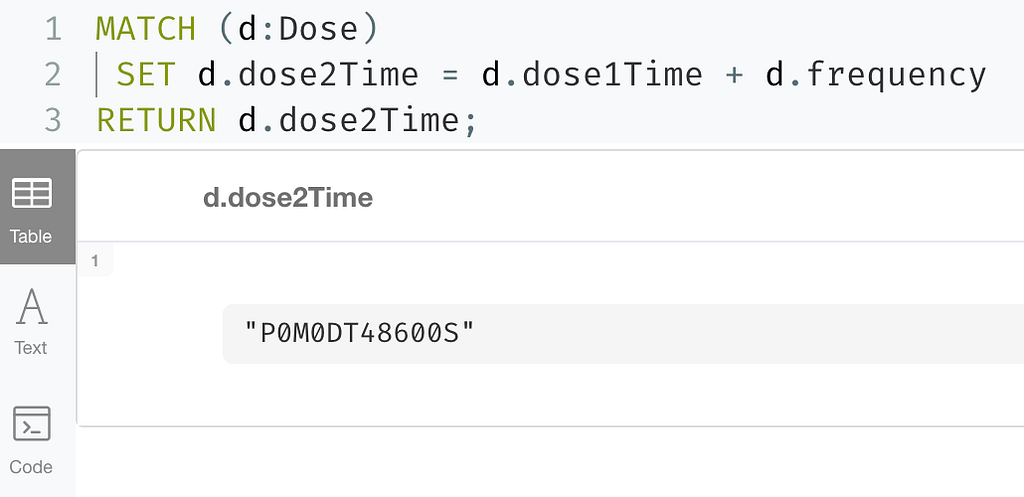Click the 'Text' label in the sidebar

click(x=31, y=347)
